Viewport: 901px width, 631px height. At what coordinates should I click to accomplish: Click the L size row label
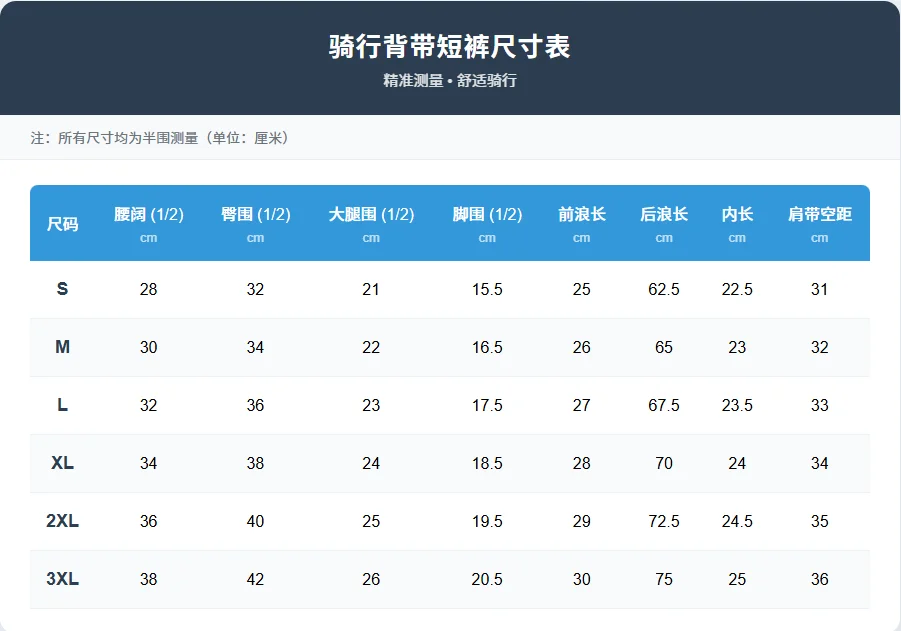point(62,405)
